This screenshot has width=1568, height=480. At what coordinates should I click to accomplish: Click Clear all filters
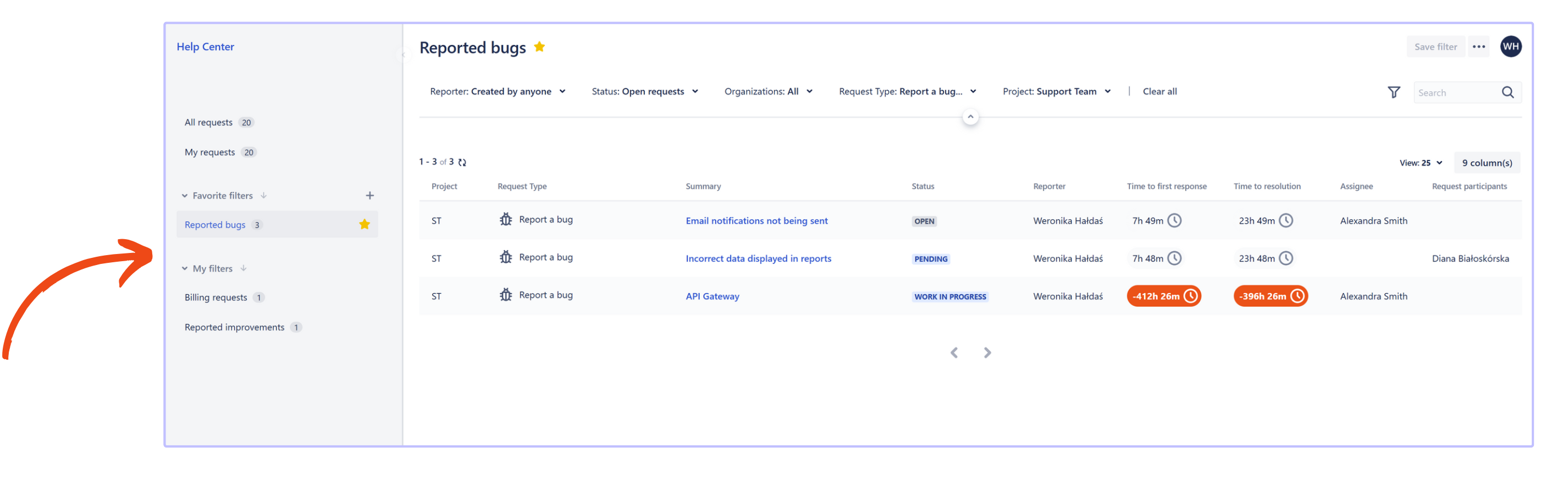[x=1159, y=92]
